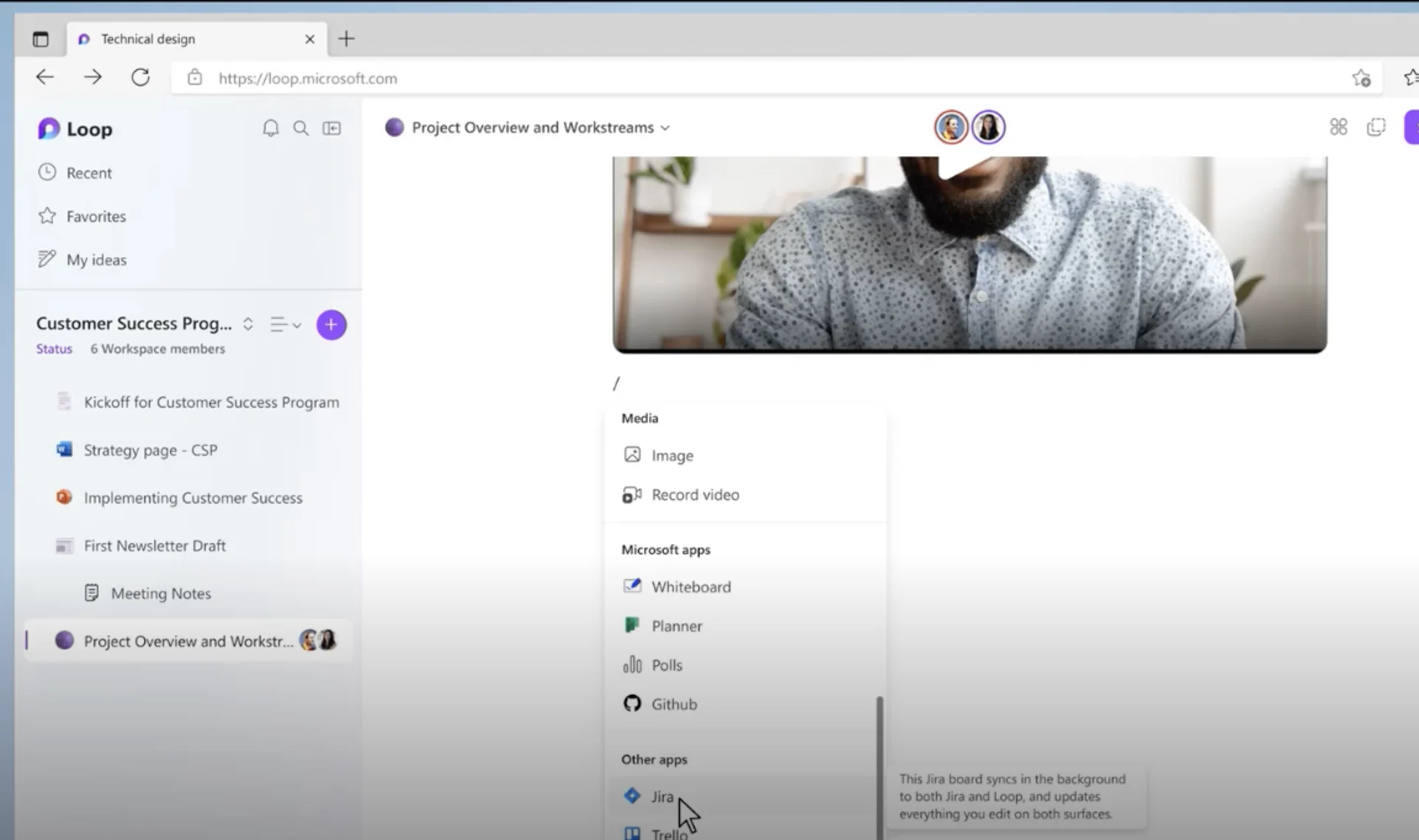Insert a Planner component
1419x840 pixels.
[676, 625]
